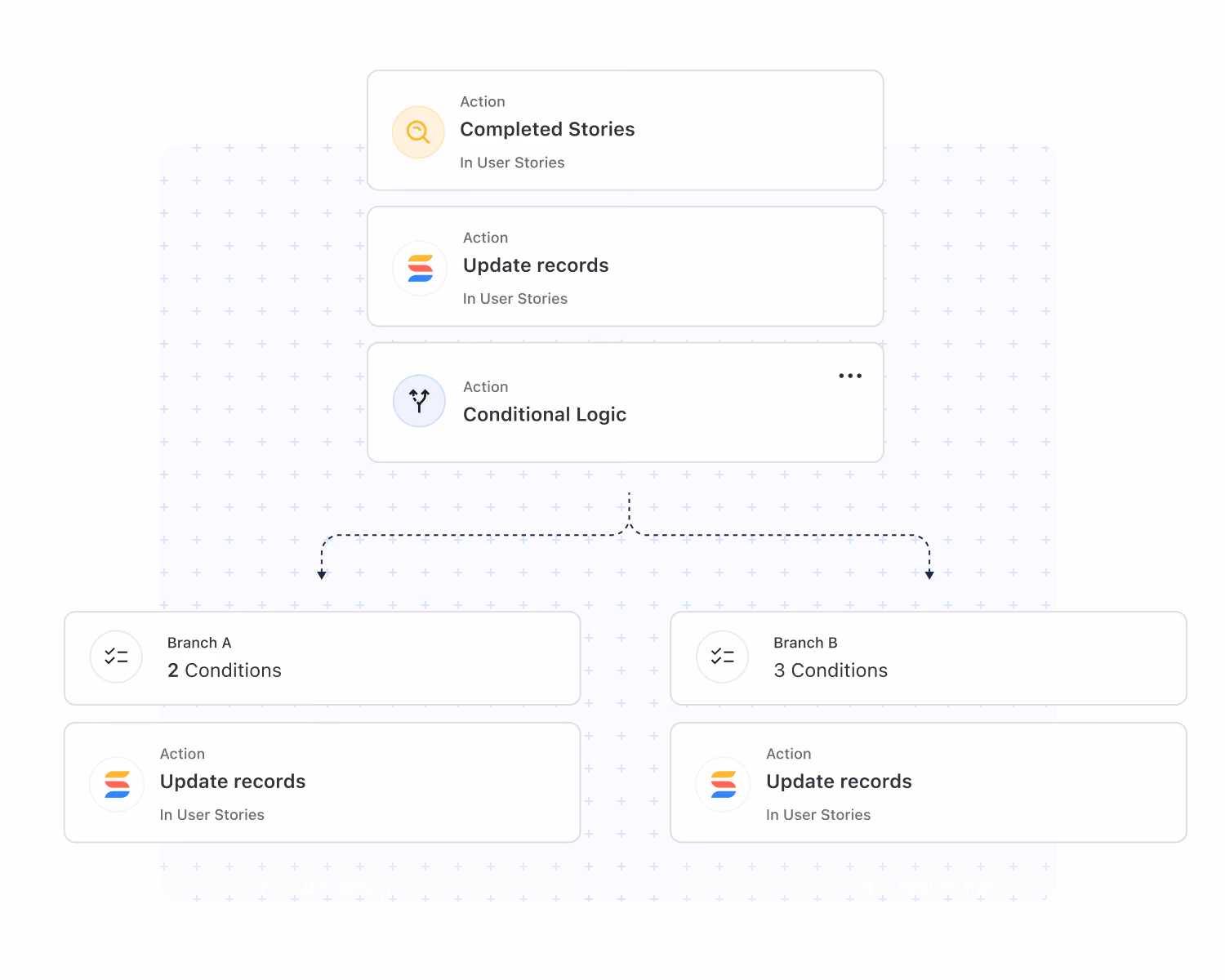Click the Branch B checklist icon

[x=723, y=657]
